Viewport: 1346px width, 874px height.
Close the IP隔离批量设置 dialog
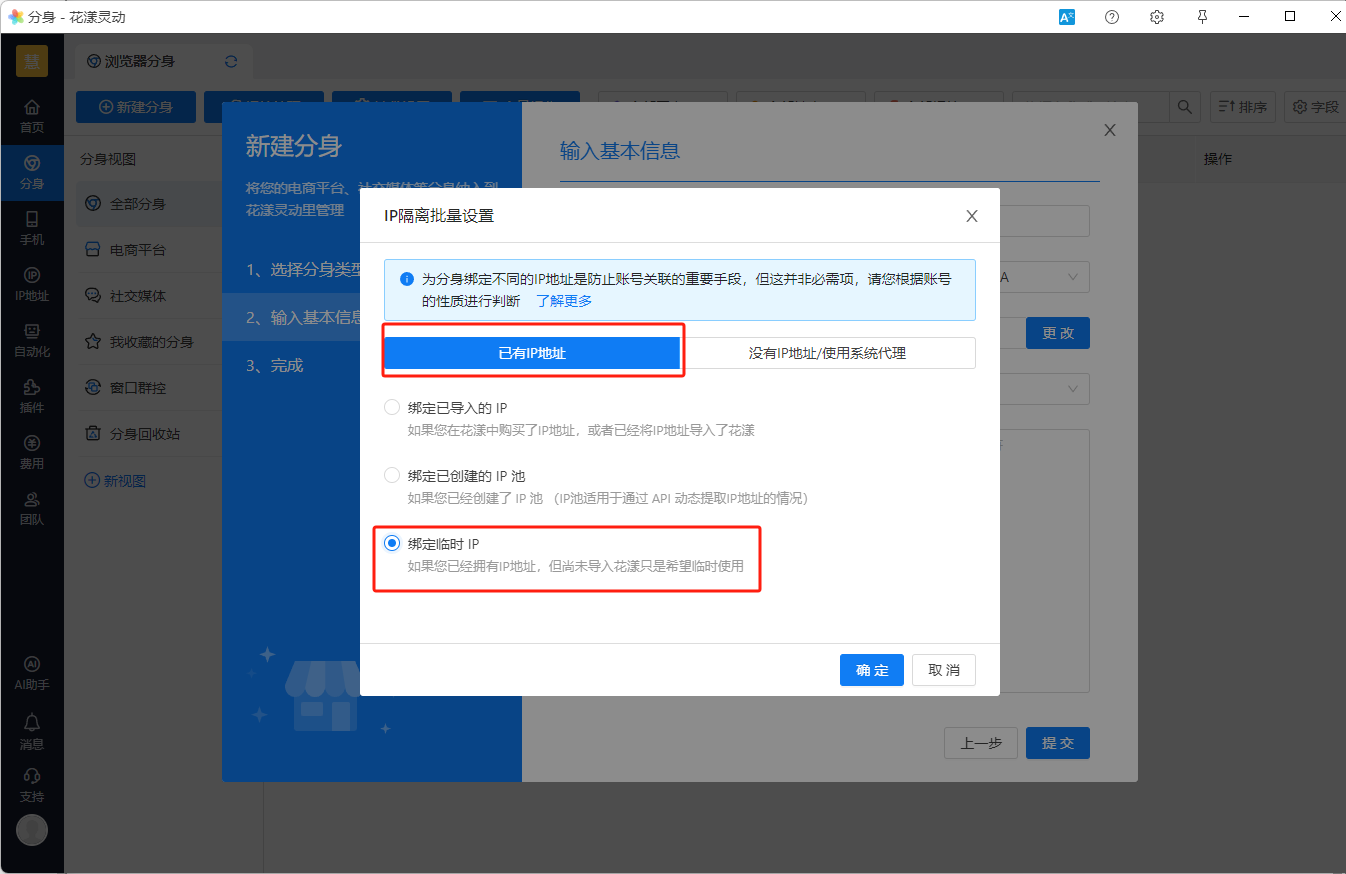971,216
